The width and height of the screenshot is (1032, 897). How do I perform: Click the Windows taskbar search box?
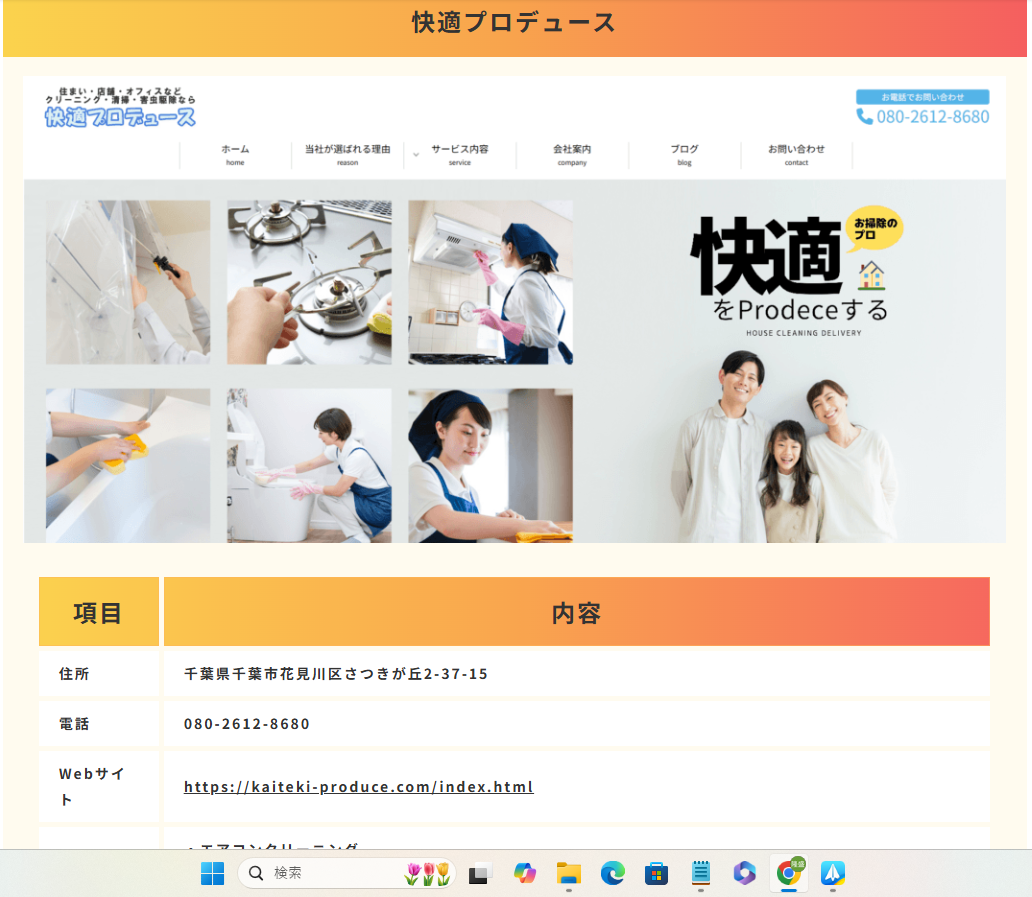pyautogui.click(x=345, y=874)
